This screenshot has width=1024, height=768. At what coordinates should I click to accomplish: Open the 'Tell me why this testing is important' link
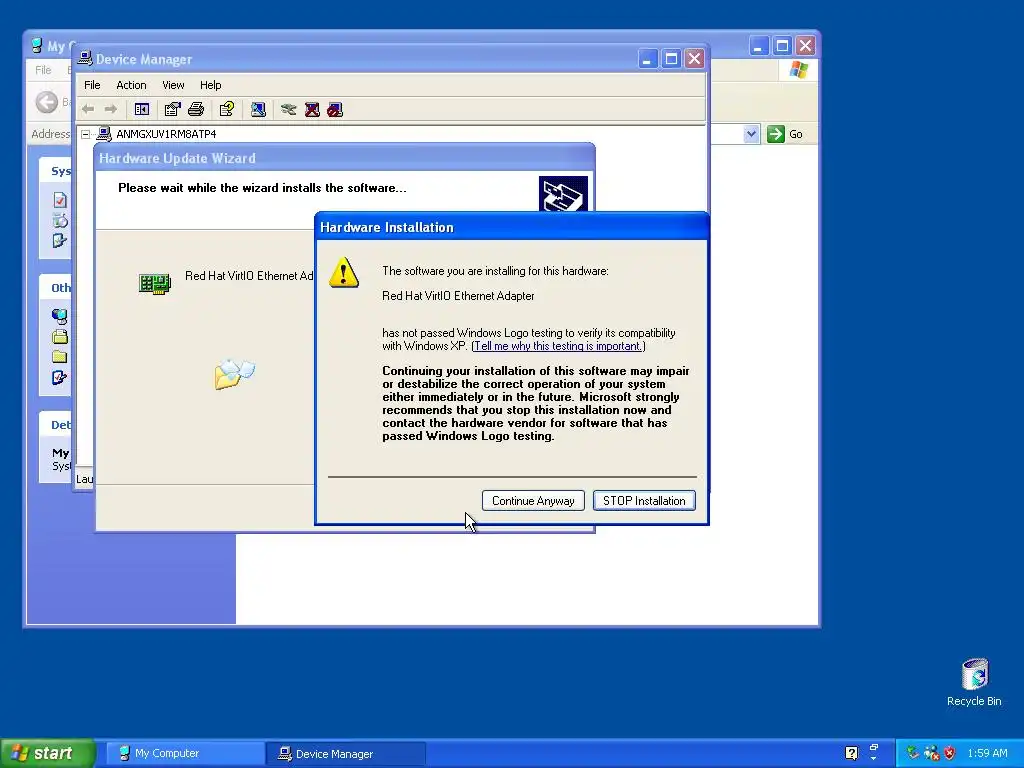558,346
